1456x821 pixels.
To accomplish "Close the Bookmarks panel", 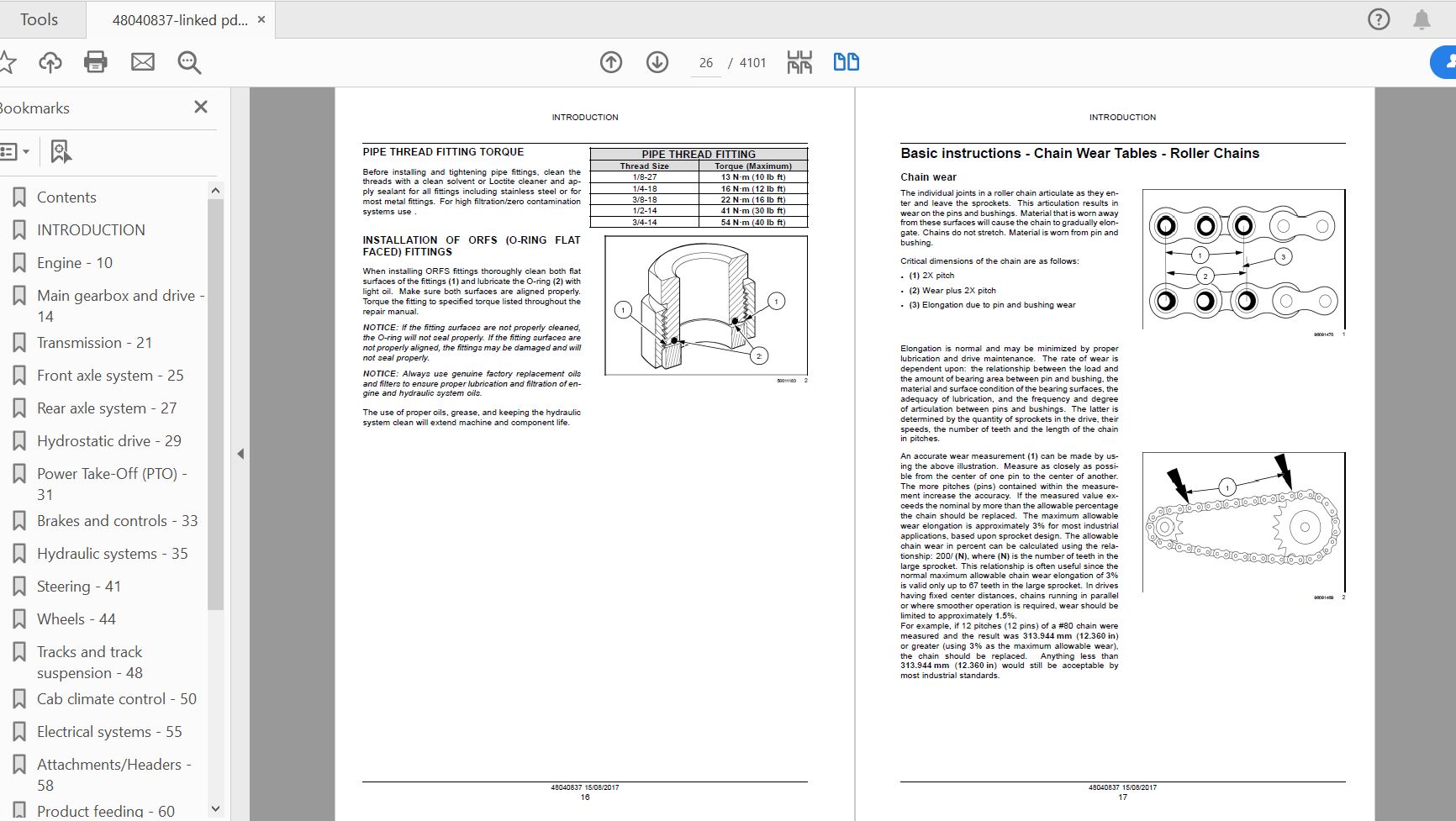I will coord(200,107).
